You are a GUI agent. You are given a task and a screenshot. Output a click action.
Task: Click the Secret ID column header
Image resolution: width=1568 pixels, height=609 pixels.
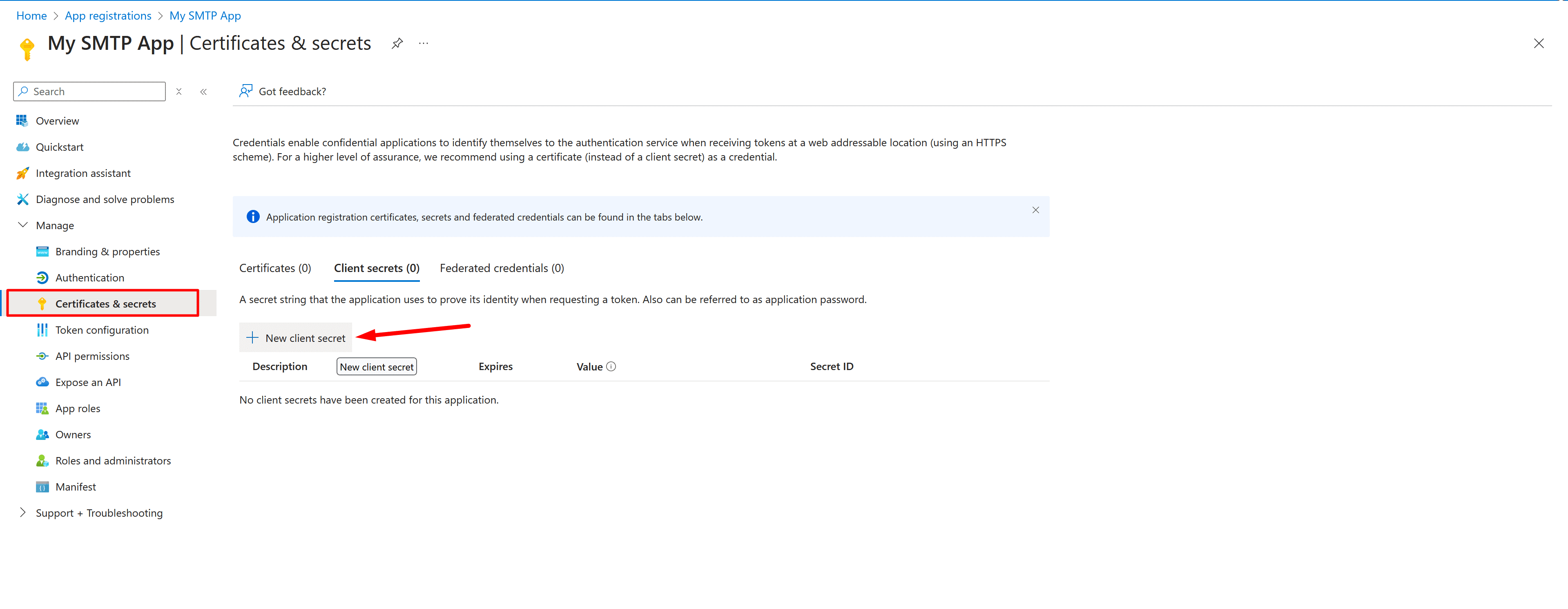(832, 366)
